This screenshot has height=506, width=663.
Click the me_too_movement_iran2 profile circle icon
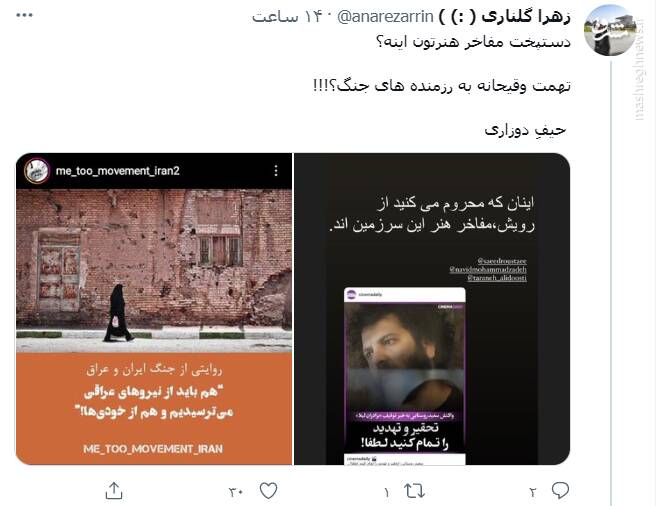pos(37,171)
